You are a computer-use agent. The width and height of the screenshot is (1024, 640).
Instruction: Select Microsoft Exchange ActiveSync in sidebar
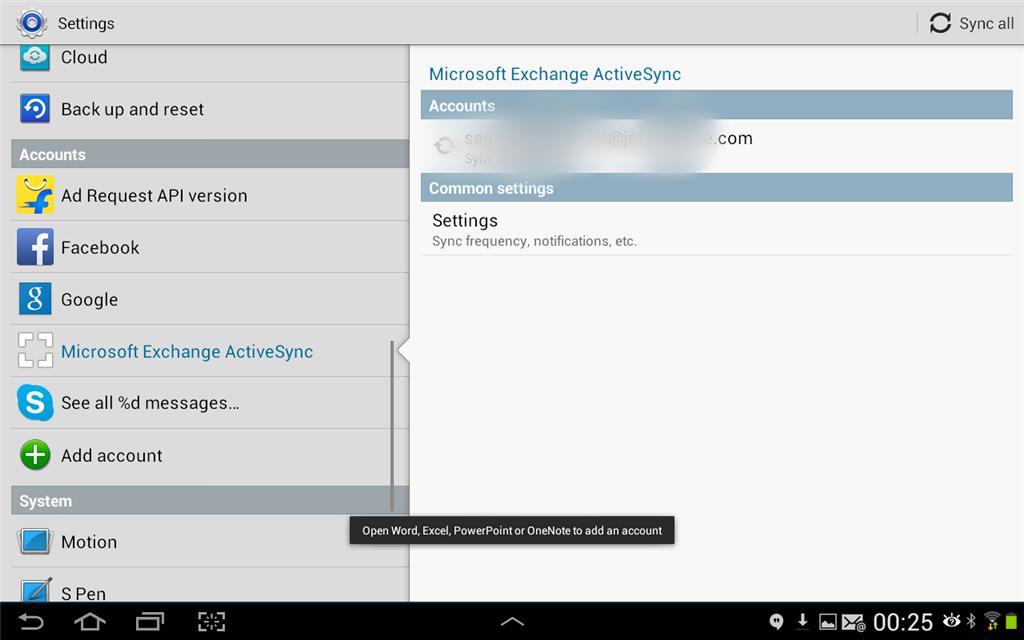(x=210, y=351)
